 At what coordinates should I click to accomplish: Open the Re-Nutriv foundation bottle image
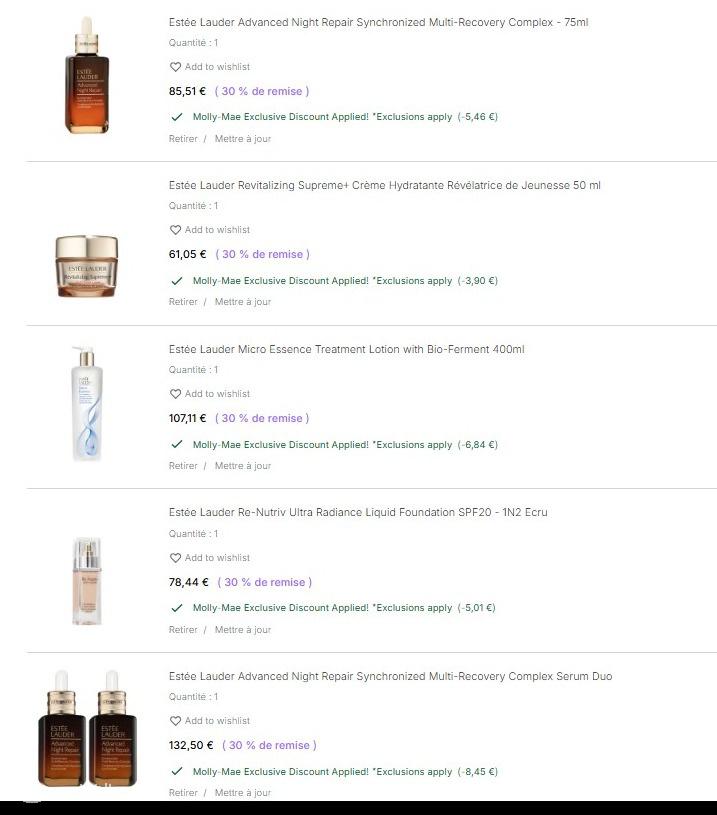point(87,581)
